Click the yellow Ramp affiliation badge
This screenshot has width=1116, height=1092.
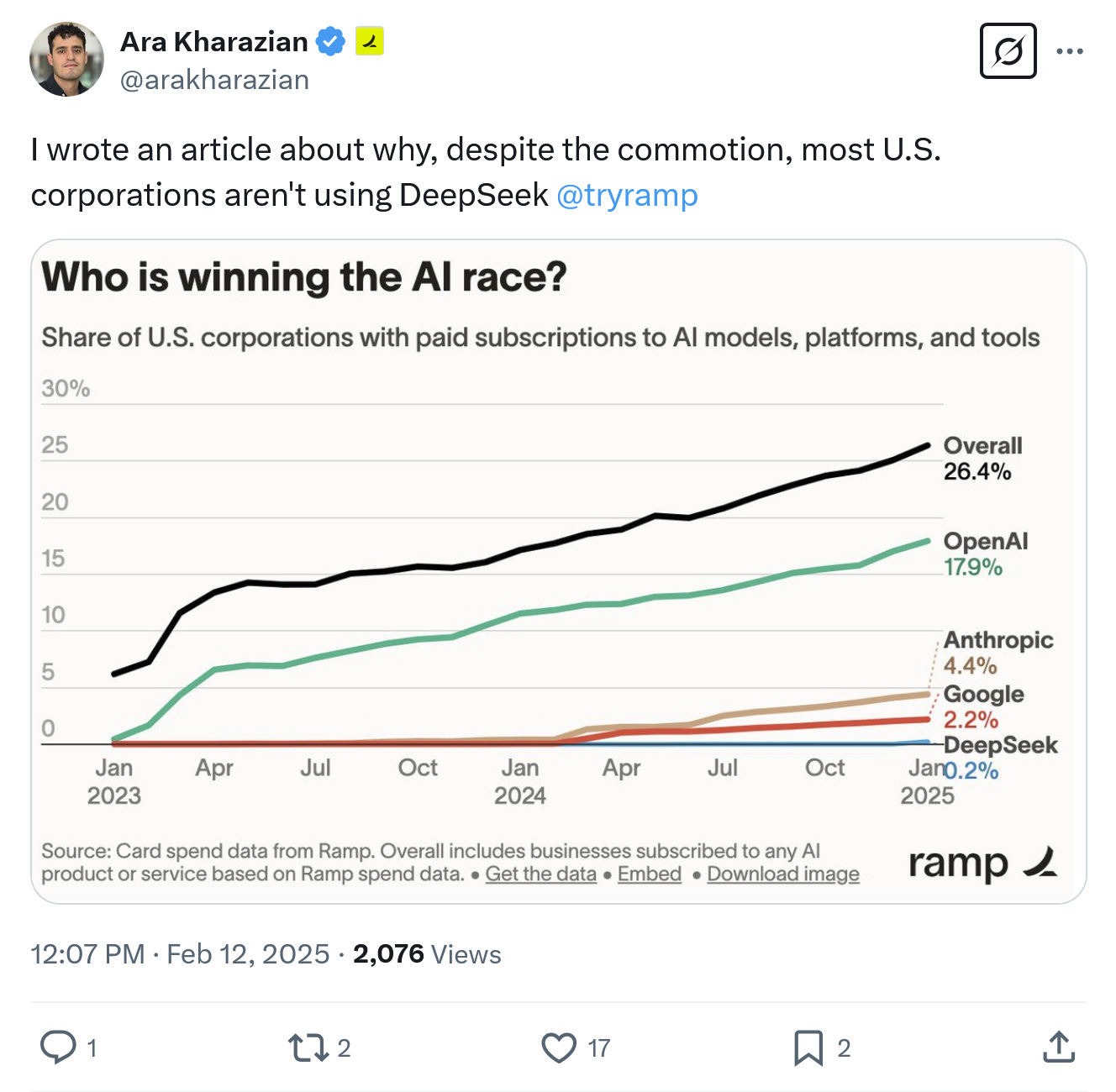tap(370, 41)
